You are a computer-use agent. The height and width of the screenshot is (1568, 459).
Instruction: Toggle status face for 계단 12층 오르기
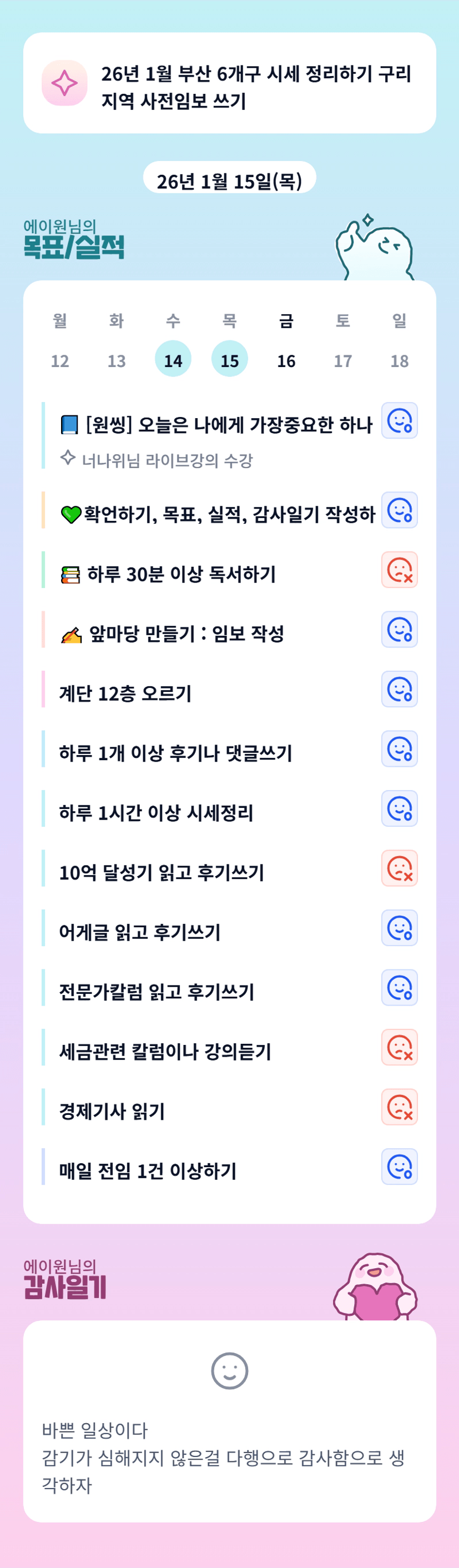click(400, 689)
